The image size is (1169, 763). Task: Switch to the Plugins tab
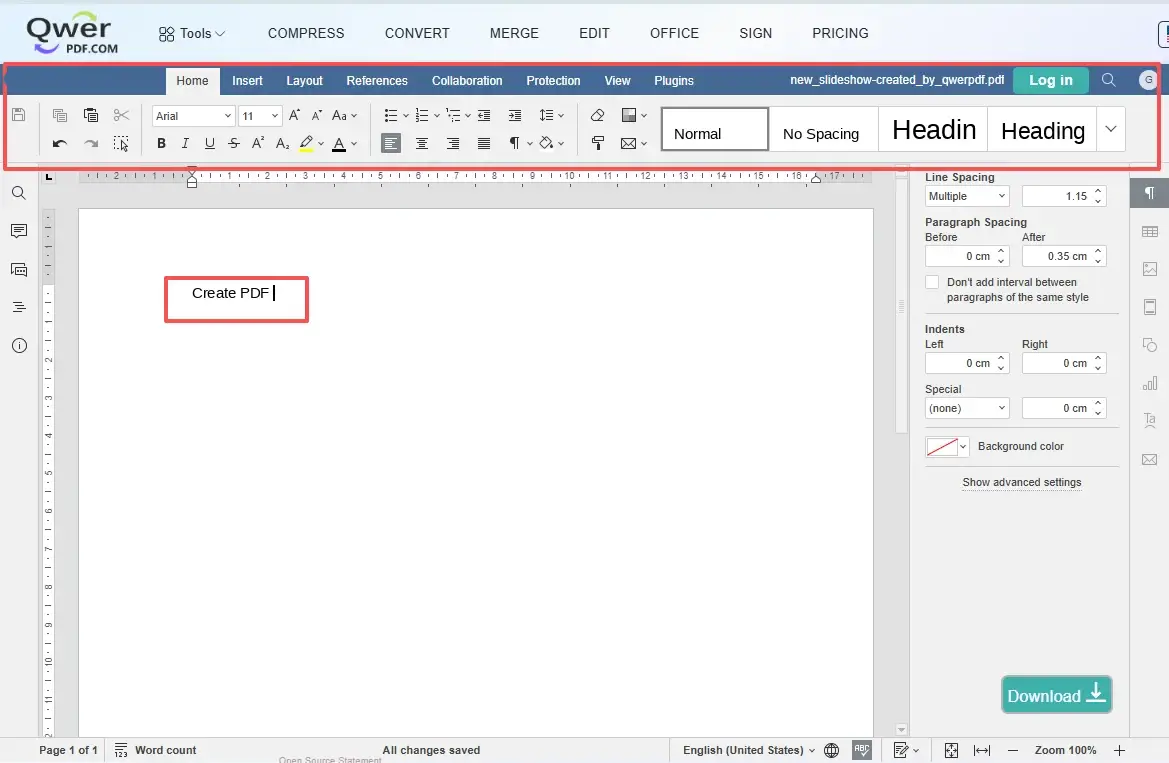click(x=674, y=81)
